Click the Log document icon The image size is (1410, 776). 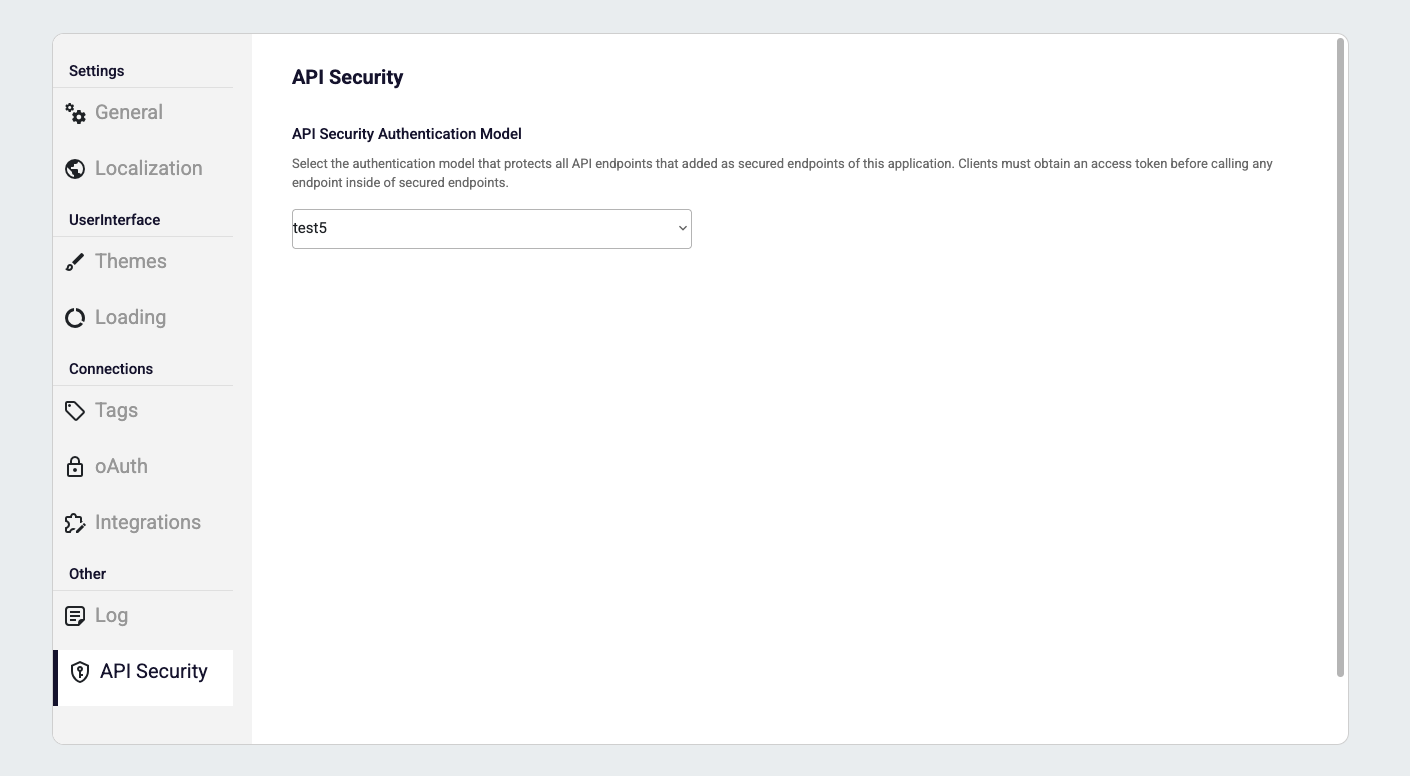(x=75, y=616)
